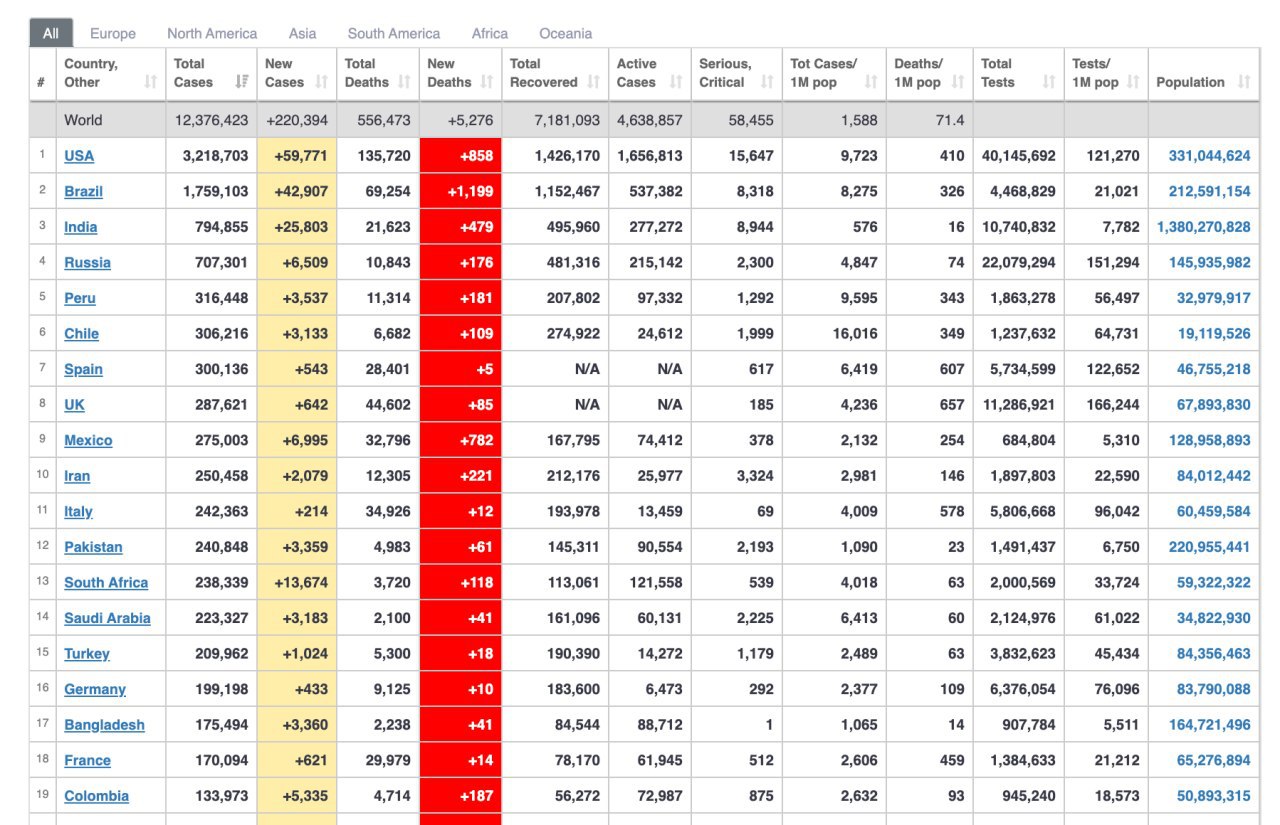This screenshot has width=1280, height=825.
Task: Sort by Total Tests arrow icon
Action: coord(1049,82)
